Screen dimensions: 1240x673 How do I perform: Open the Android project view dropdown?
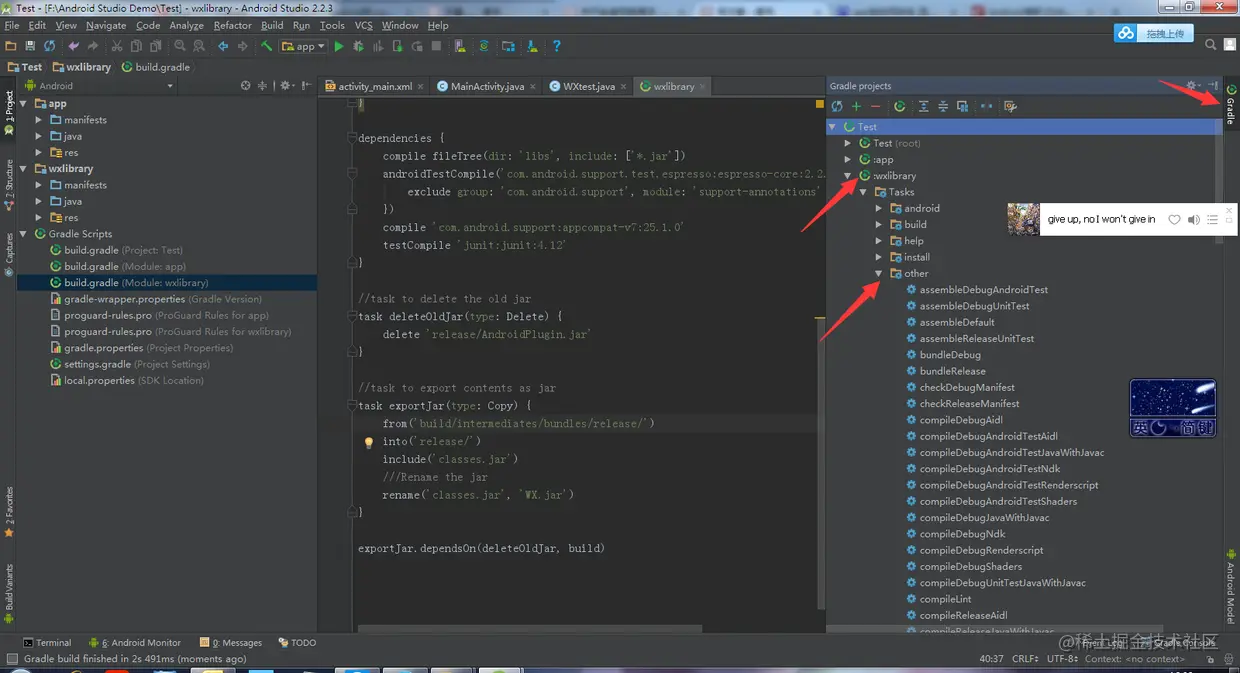pyautogui.click(x=100, y=86)
